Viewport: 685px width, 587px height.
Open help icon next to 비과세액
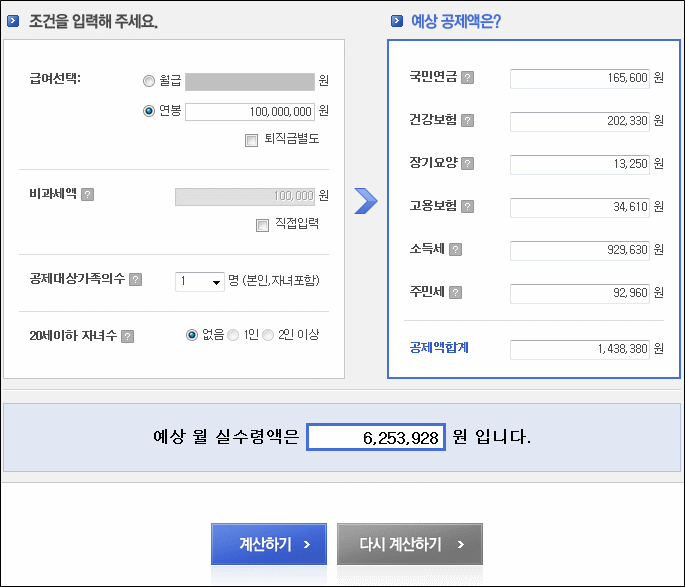[88, 195]
